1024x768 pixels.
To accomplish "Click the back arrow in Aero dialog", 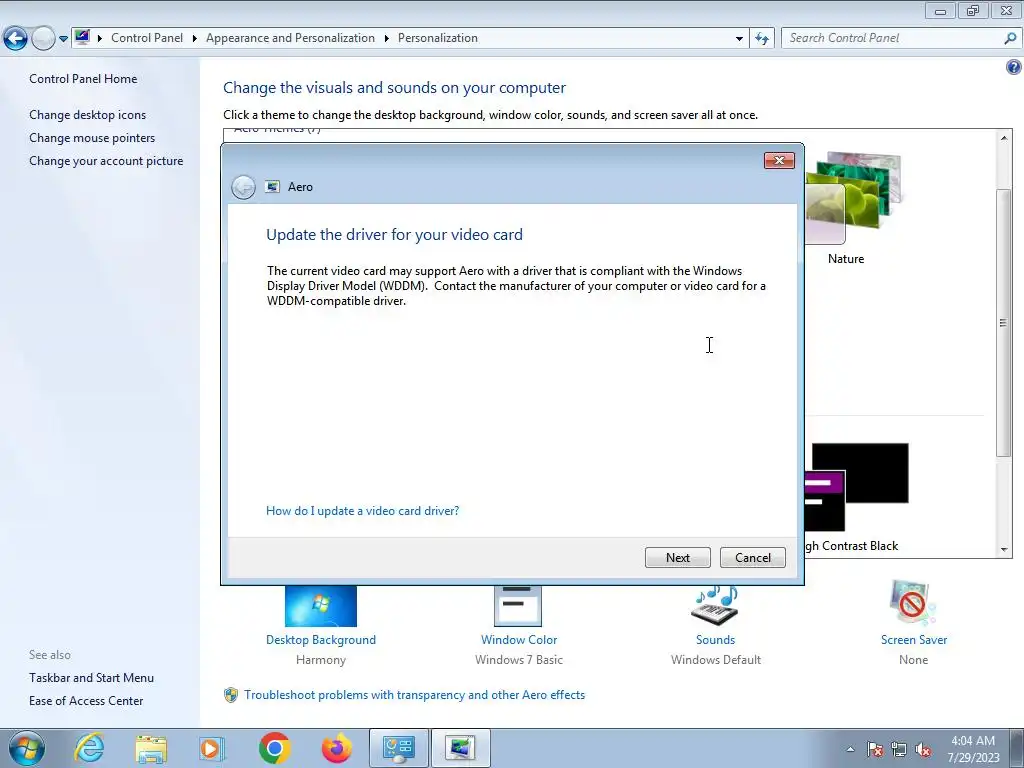I will point(244,187).
